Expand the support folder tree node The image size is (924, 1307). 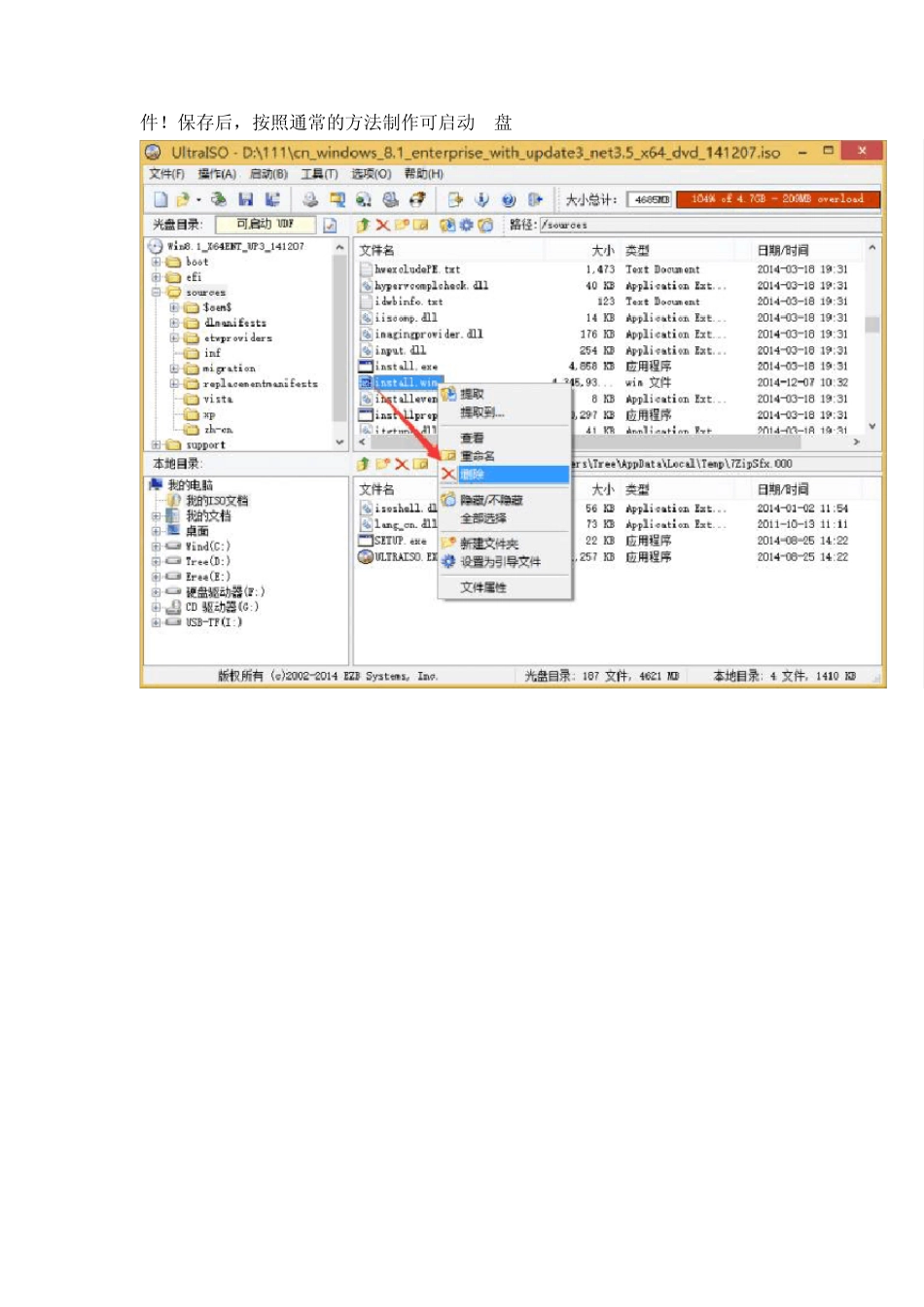click(156, 444)
